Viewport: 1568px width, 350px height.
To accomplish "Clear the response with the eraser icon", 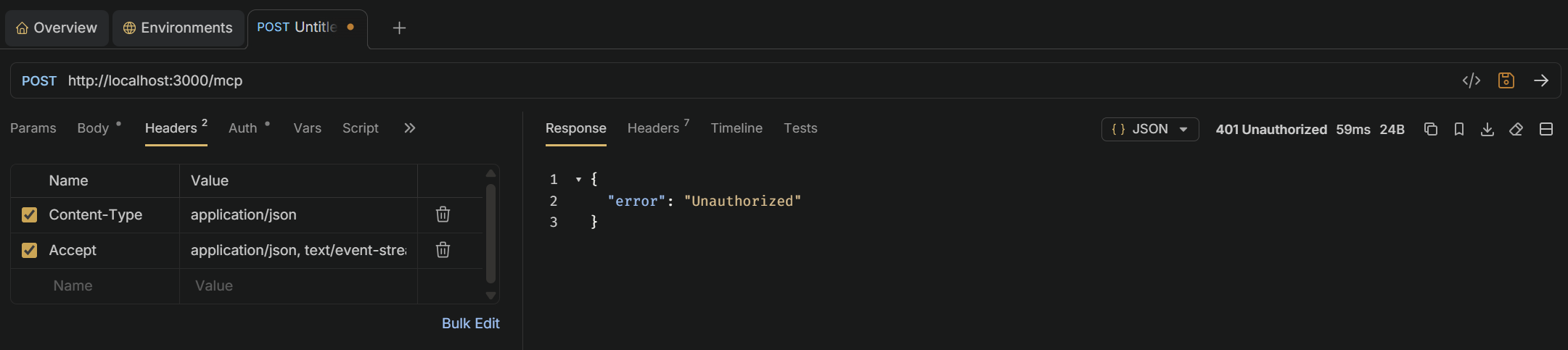I will [1516, 129].
